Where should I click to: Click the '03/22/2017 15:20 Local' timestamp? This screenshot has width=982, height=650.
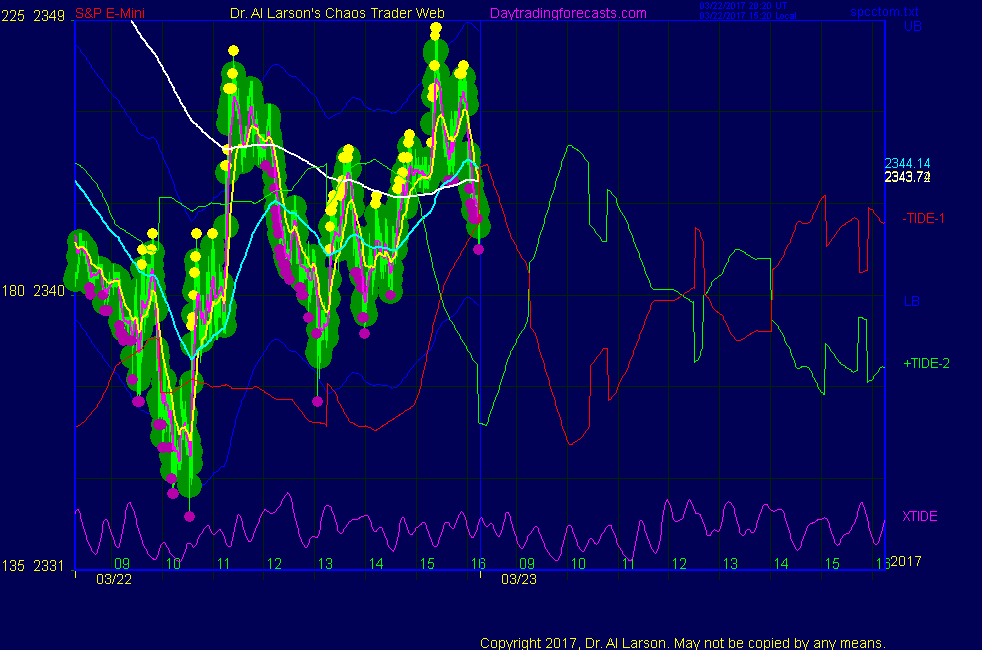pyautogui.click(x=748, y=16)
